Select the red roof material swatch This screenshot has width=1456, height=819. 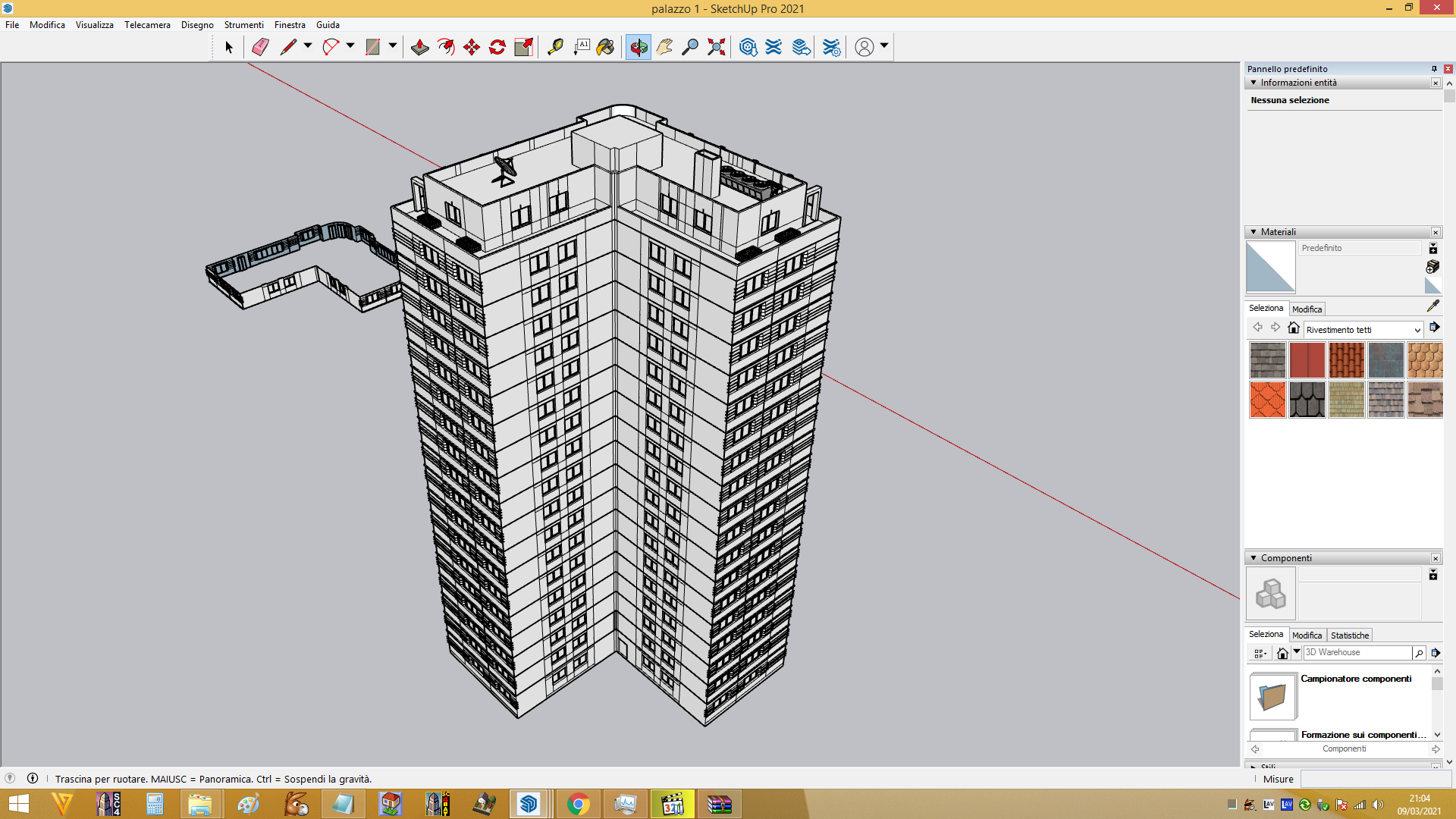1307,360
